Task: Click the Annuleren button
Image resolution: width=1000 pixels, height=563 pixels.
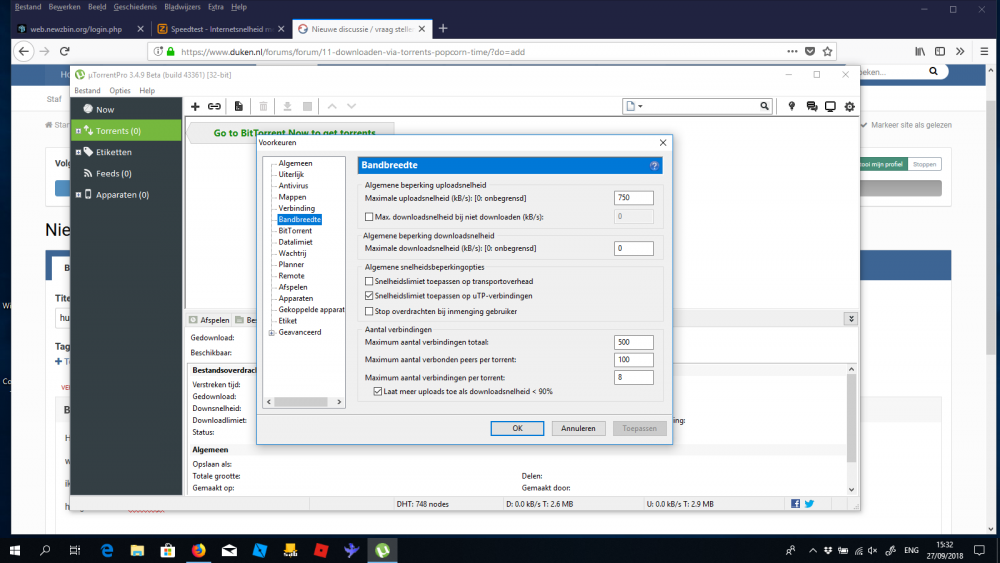Action: coord(578,428)
